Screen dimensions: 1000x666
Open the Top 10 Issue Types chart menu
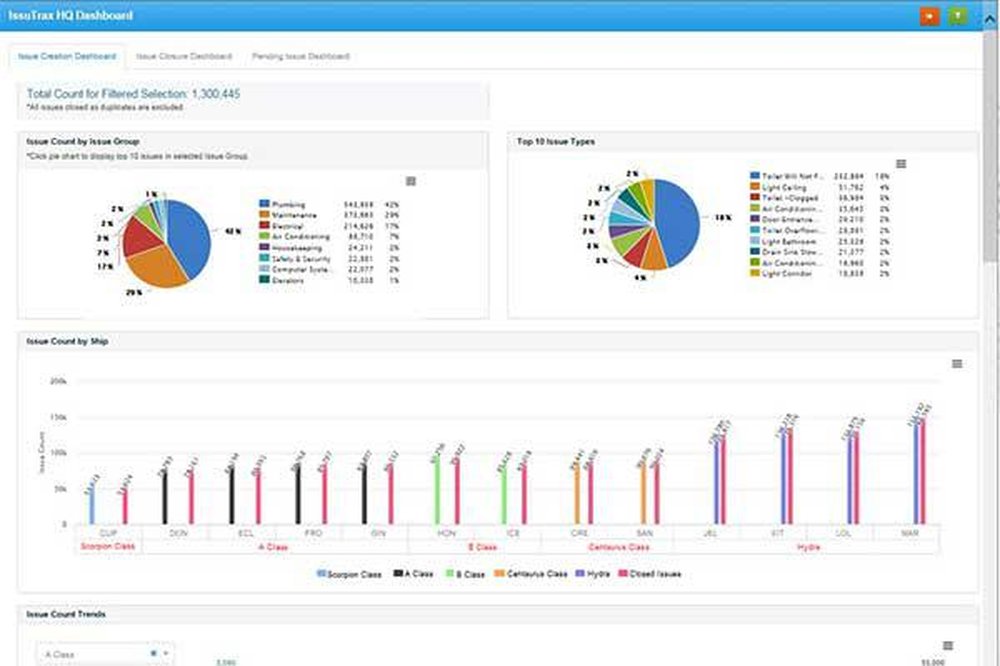point(901,164)
